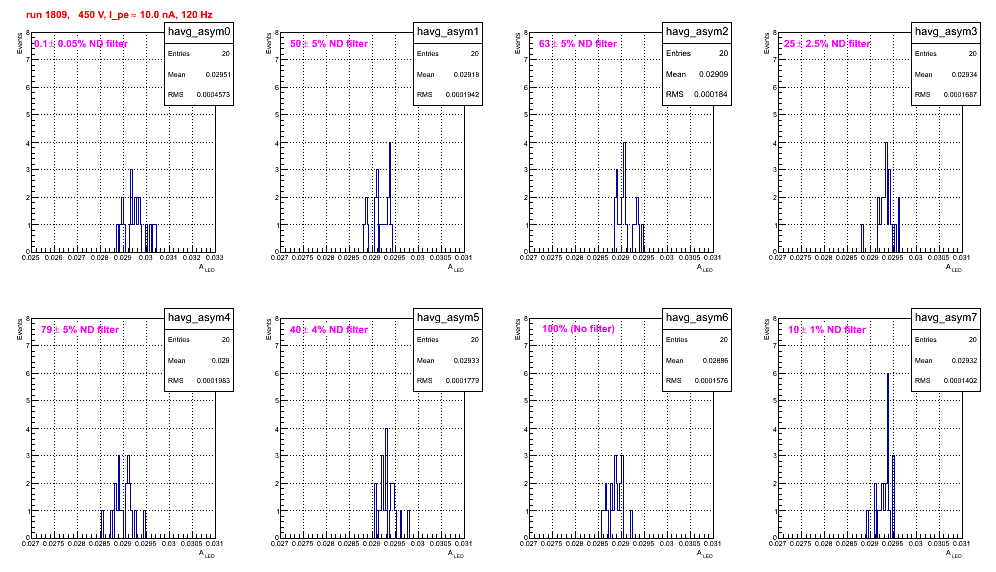996x572 pixels.
Task: Click the red run 1809 header text
Action: click(x=120, y=15)
